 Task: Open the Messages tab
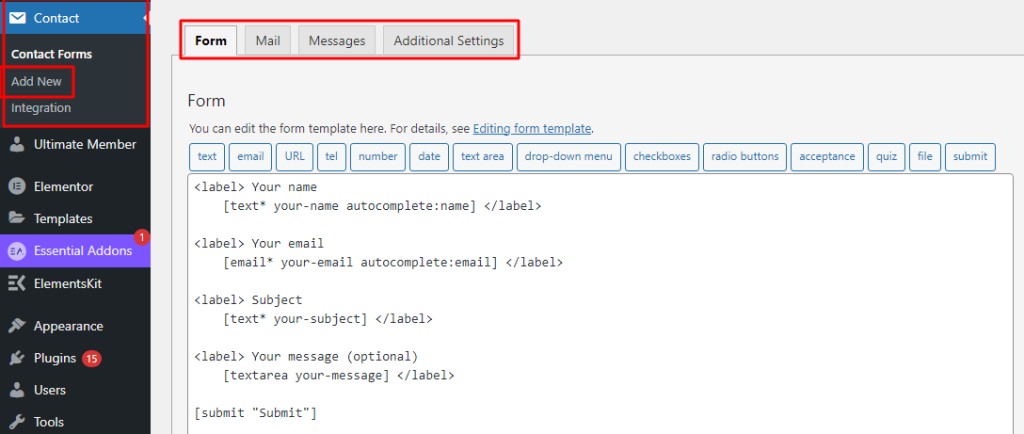coord(337,41)
